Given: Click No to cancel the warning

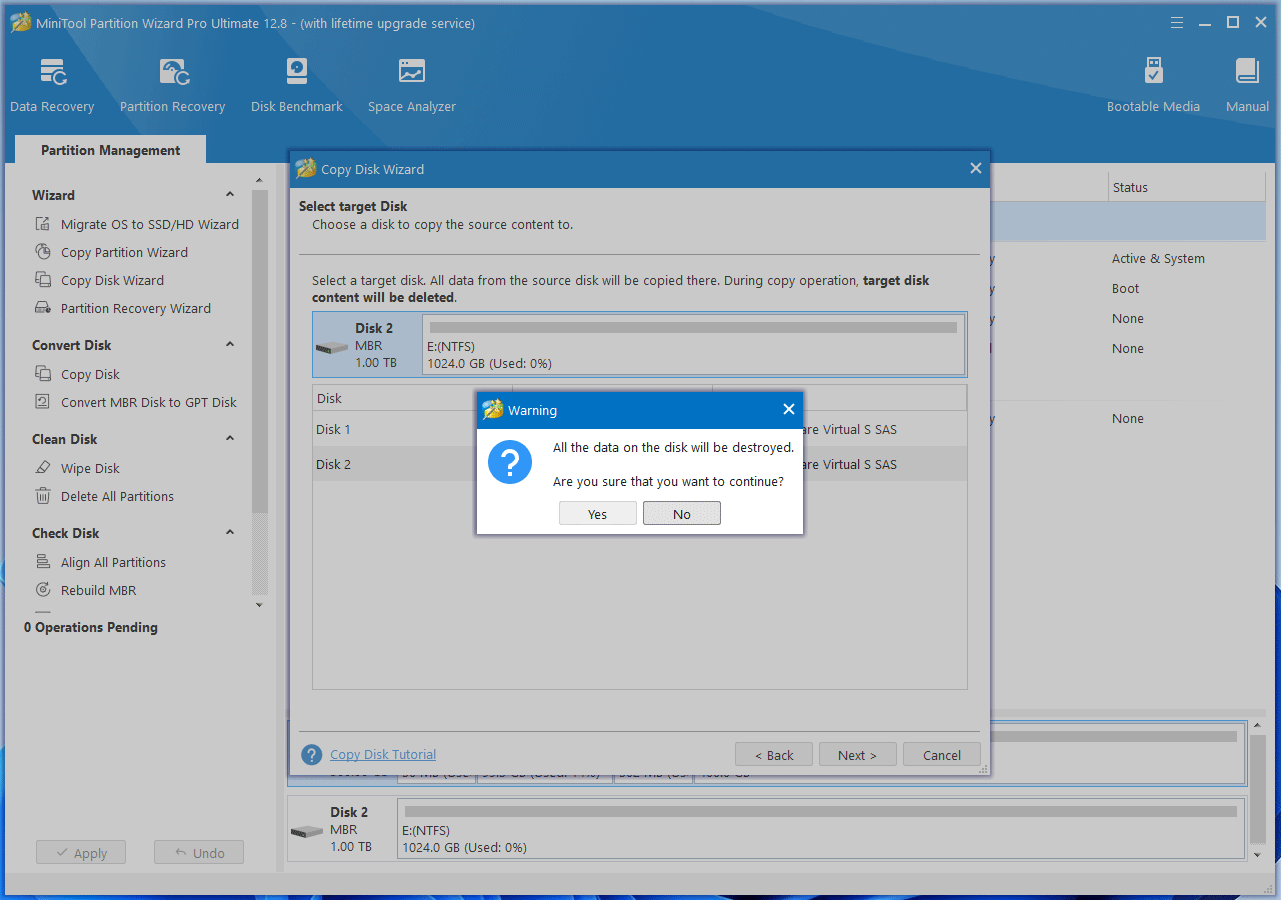Looking at the screenshot, I should coord(681,514).
